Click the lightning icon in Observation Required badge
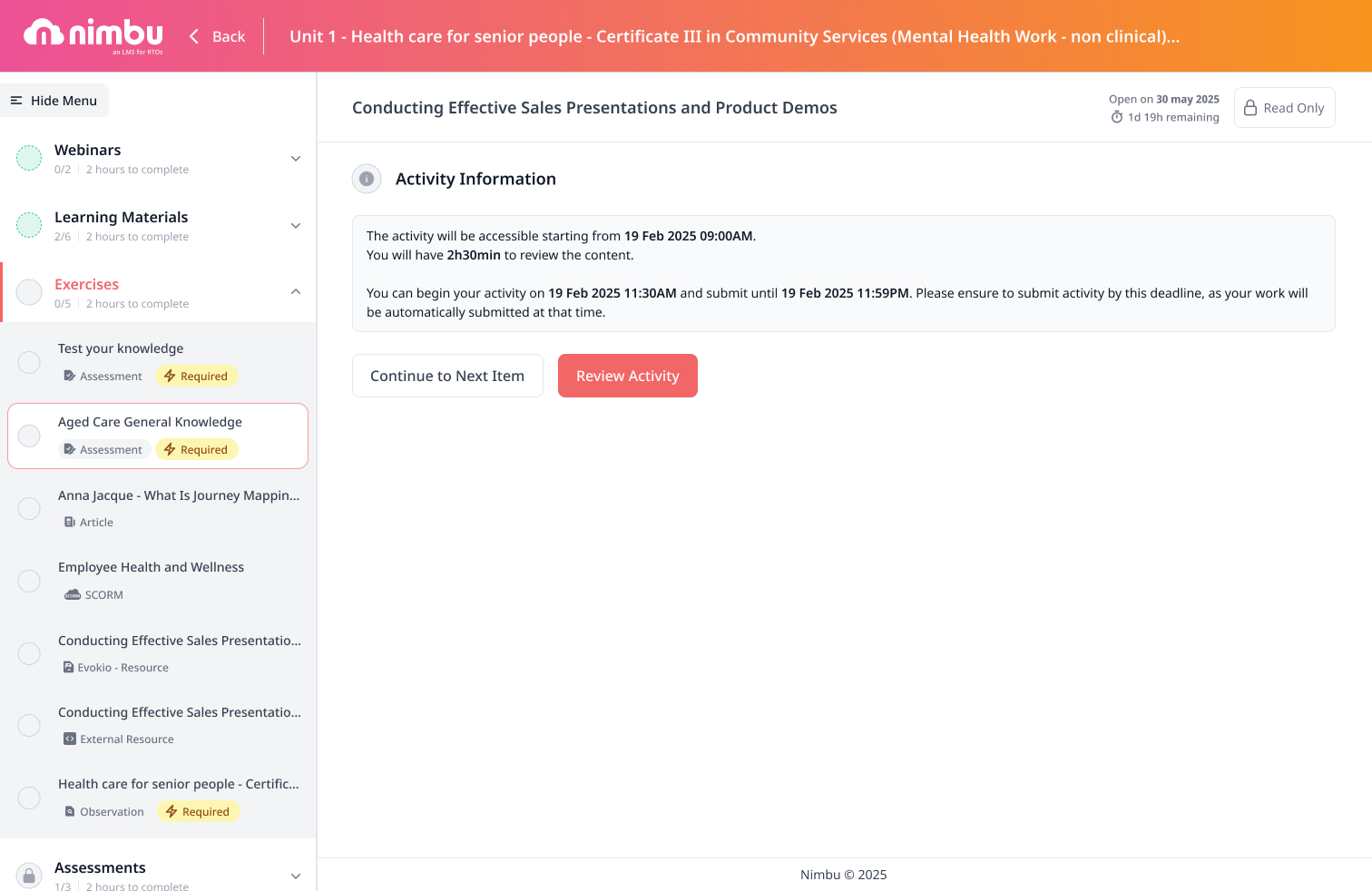Screen dimensions: 1372x891 point(171,811)
